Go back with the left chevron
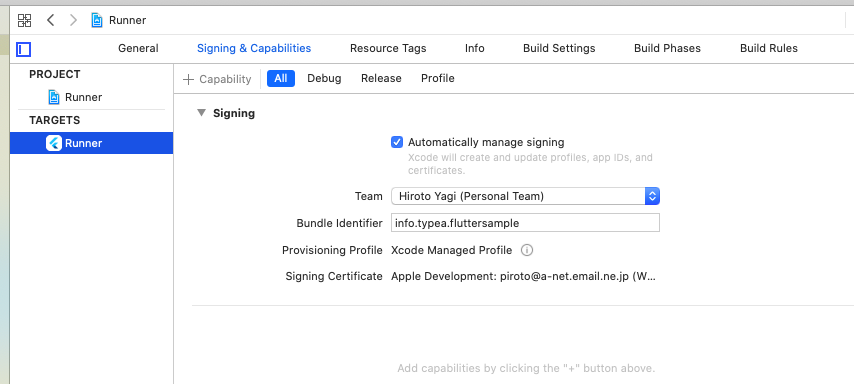This screenshot has width=854, height=384. click(51, 21)
